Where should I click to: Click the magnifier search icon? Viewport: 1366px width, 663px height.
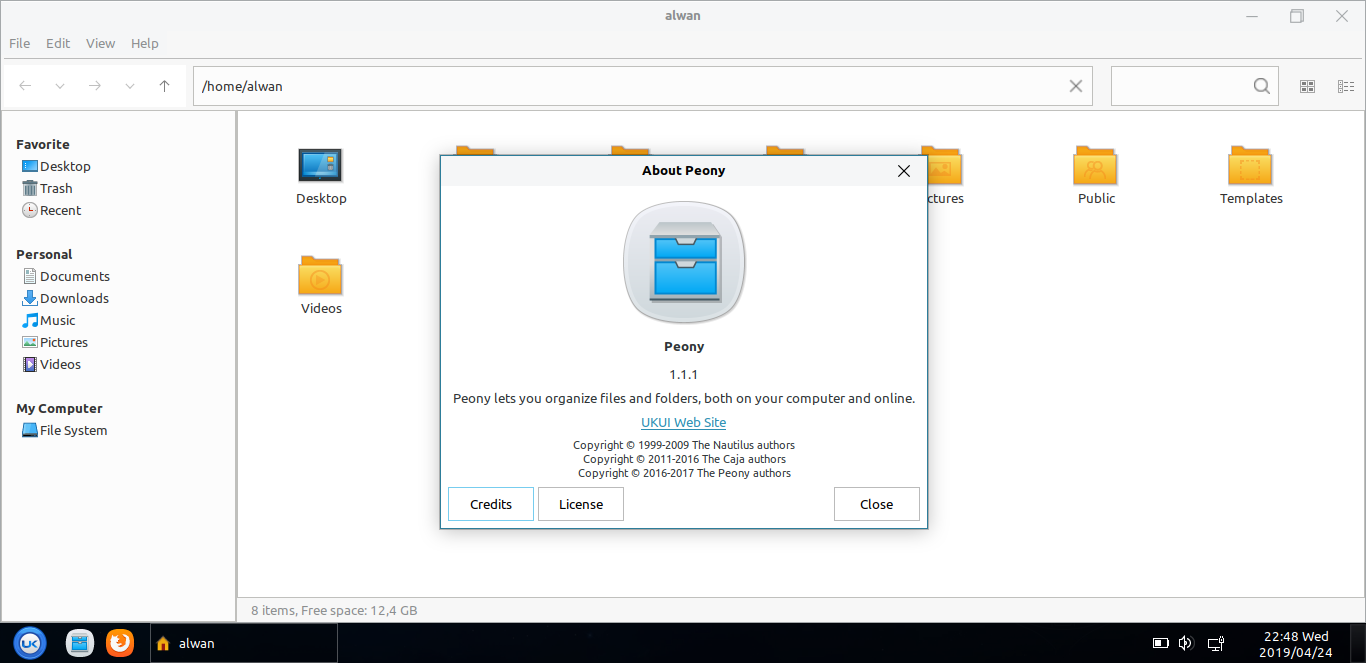pos(1262,86)
